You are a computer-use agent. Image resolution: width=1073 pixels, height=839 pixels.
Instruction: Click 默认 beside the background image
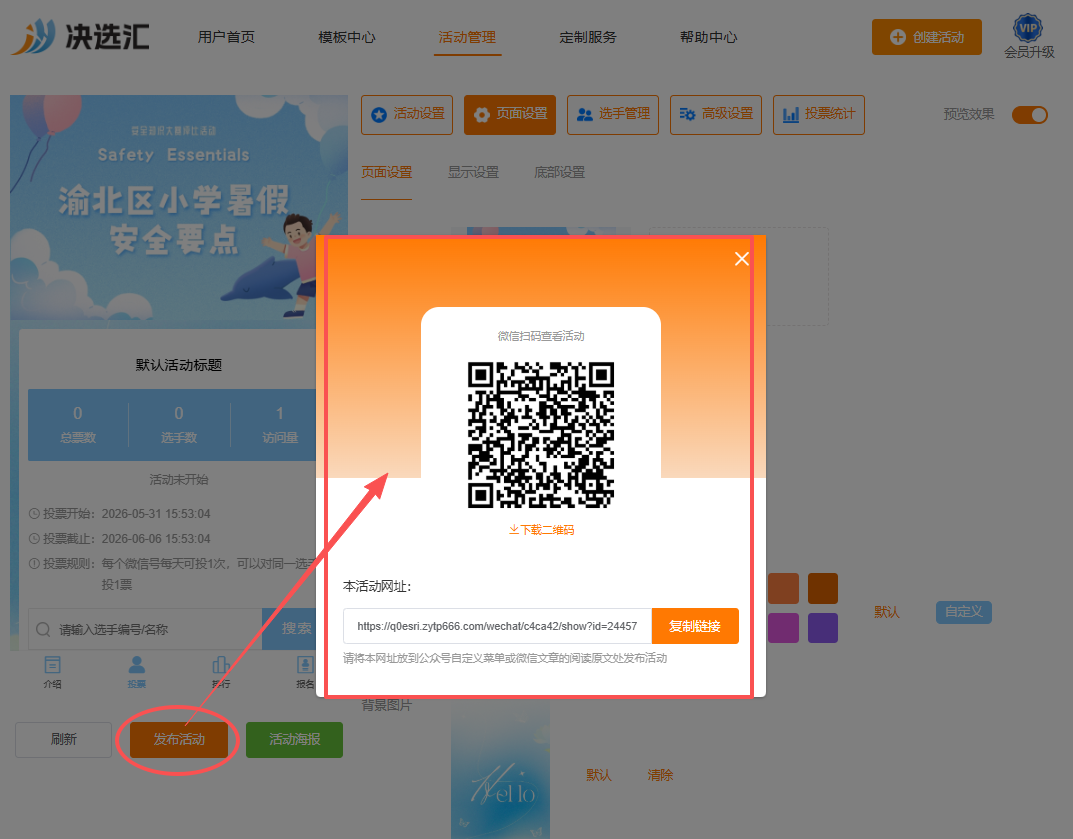point(599,775)
